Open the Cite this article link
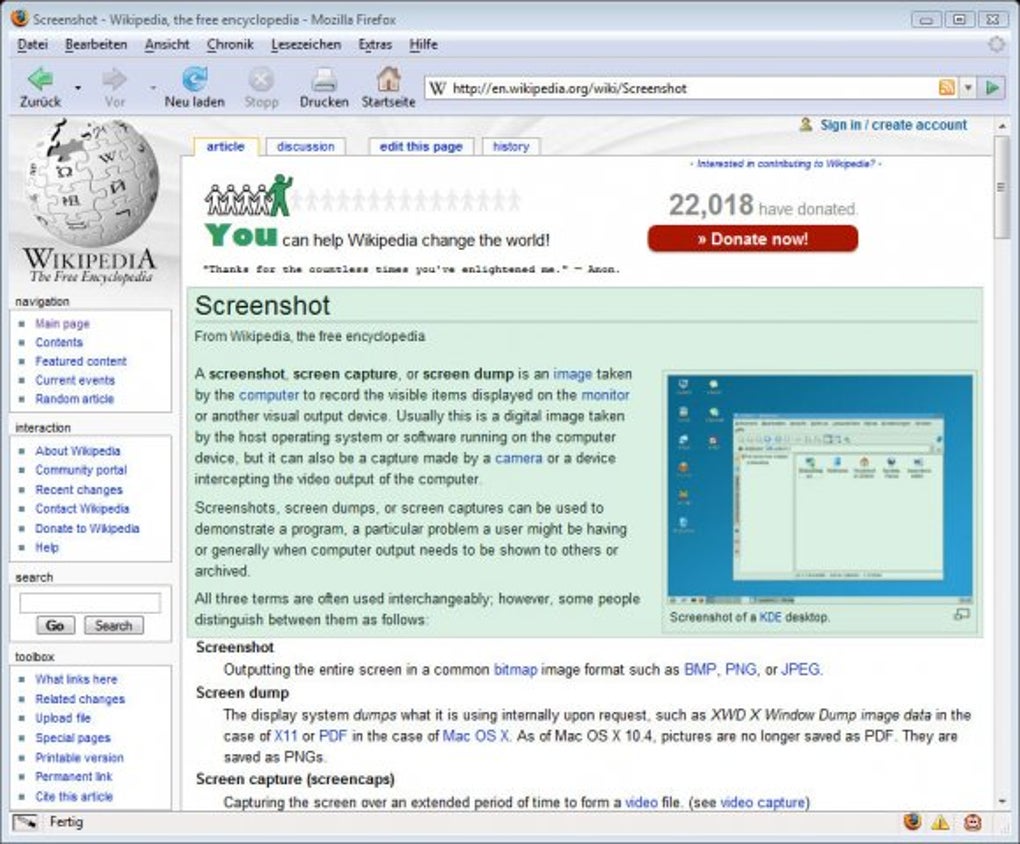 74,796
